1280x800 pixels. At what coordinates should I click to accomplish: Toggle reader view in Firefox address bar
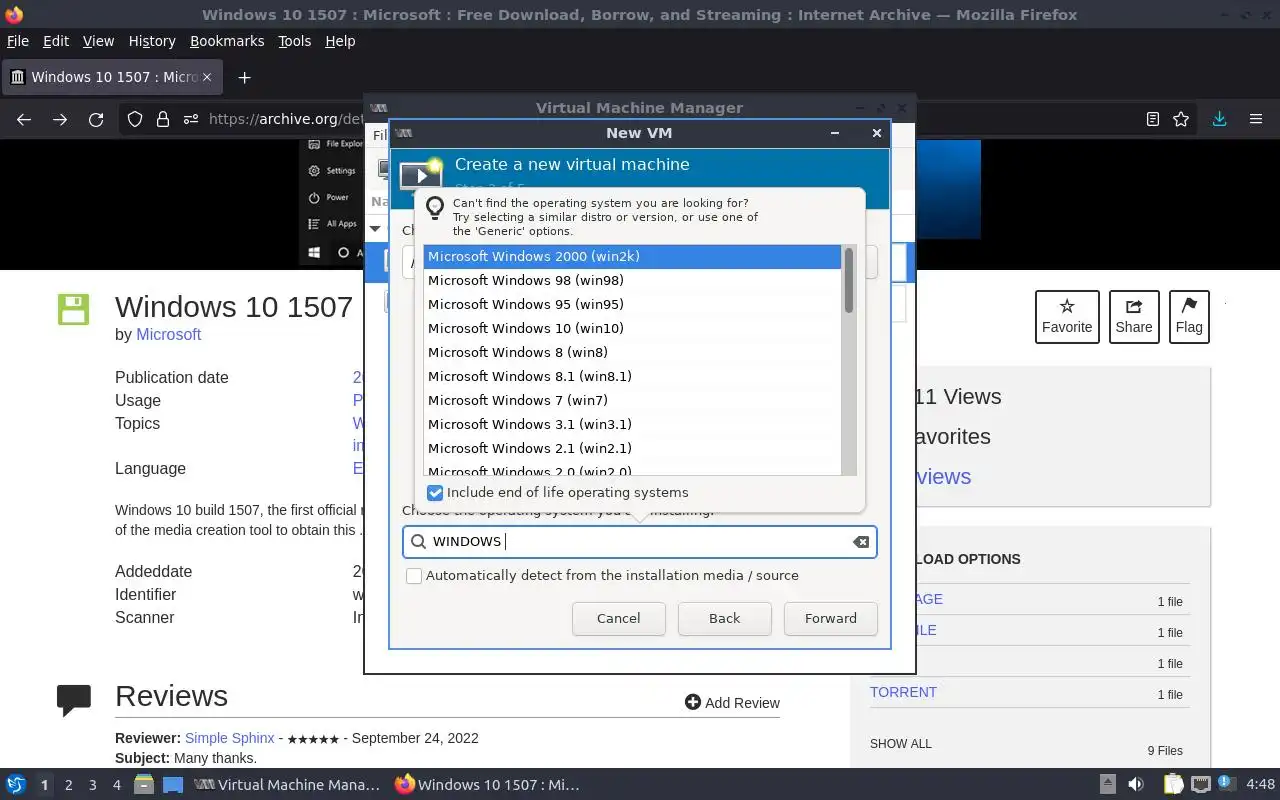point(1153,119)
